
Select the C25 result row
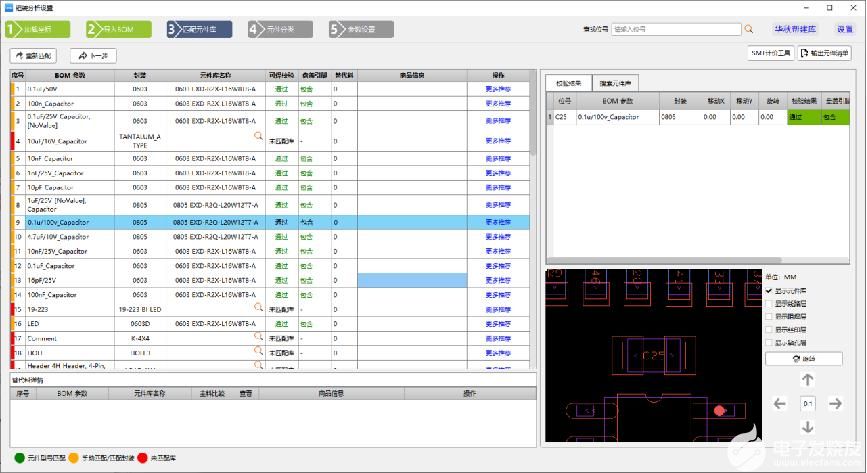(698, 117)
